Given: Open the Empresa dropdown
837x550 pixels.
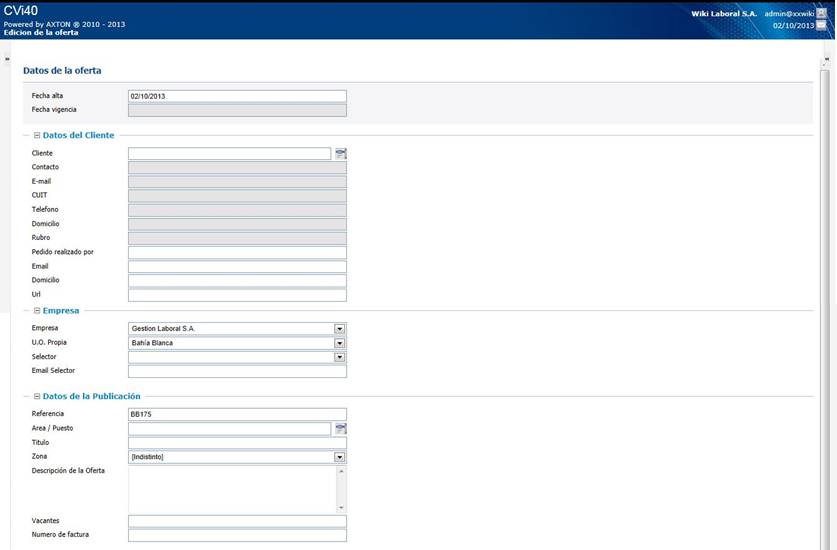Looking at the screenshot, I should click(340, 328).
